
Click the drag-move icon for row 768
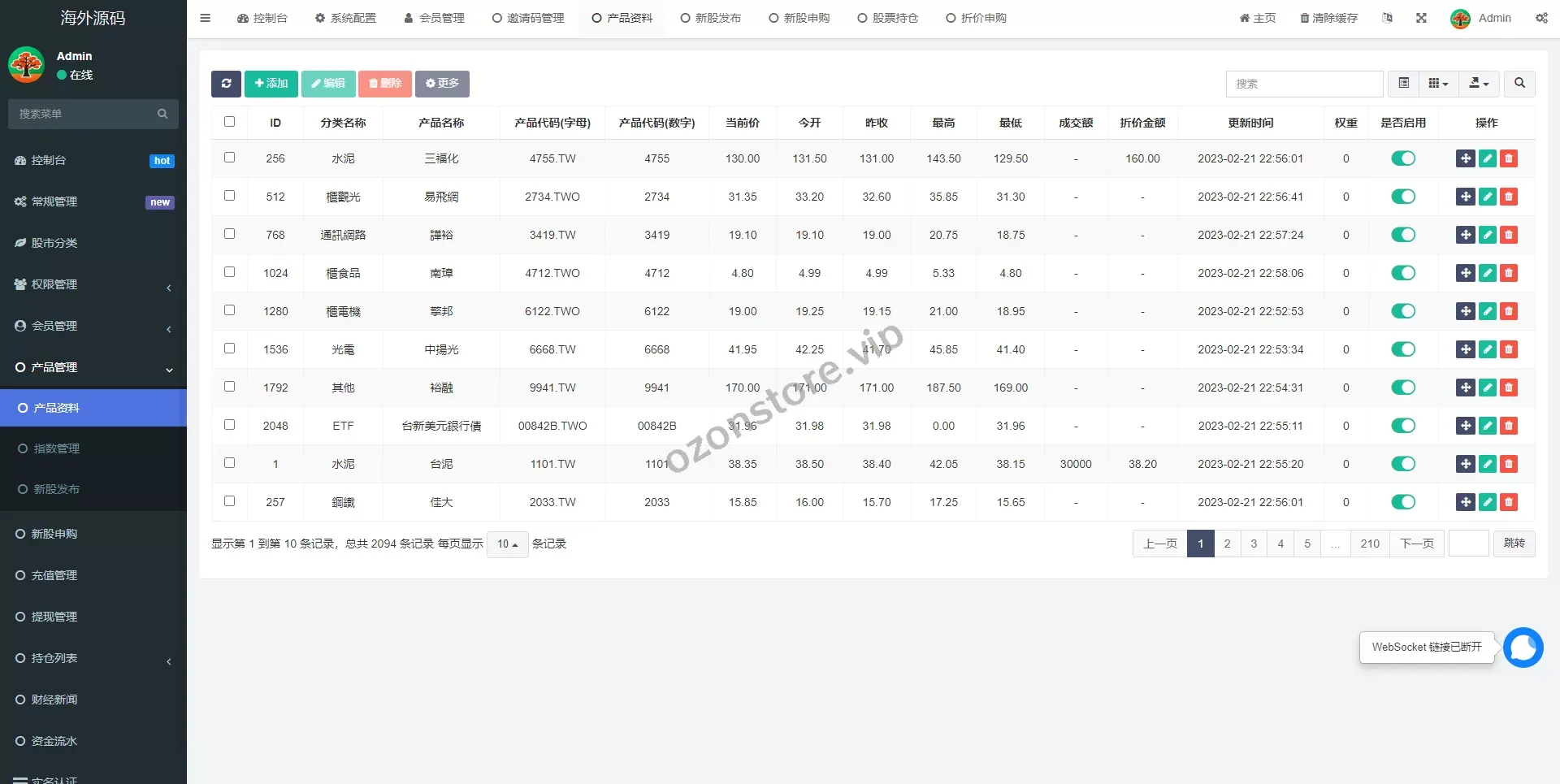pos(1465,235)
